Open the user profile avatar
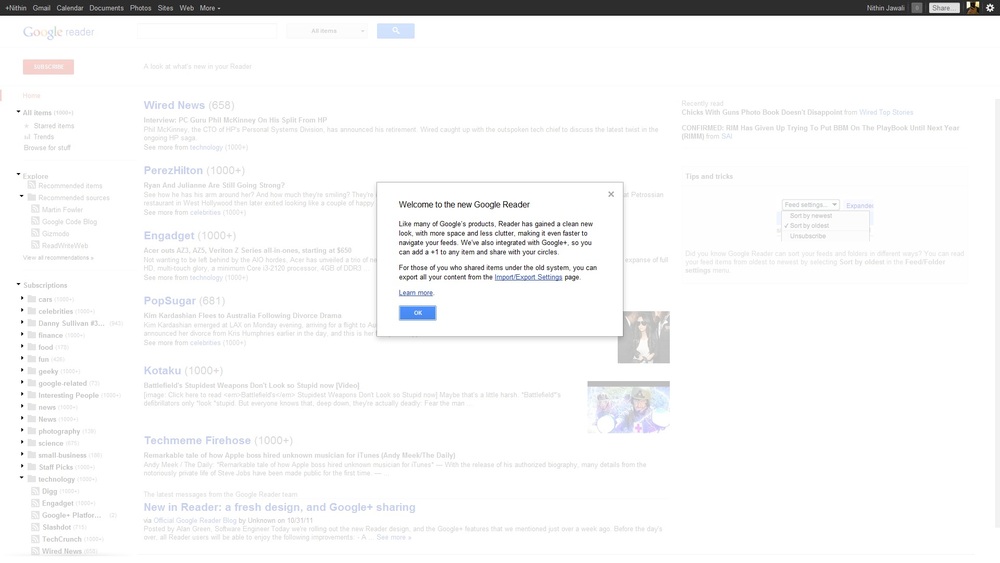The width and height of the screenshot is (1000, 563). [972, 8]
